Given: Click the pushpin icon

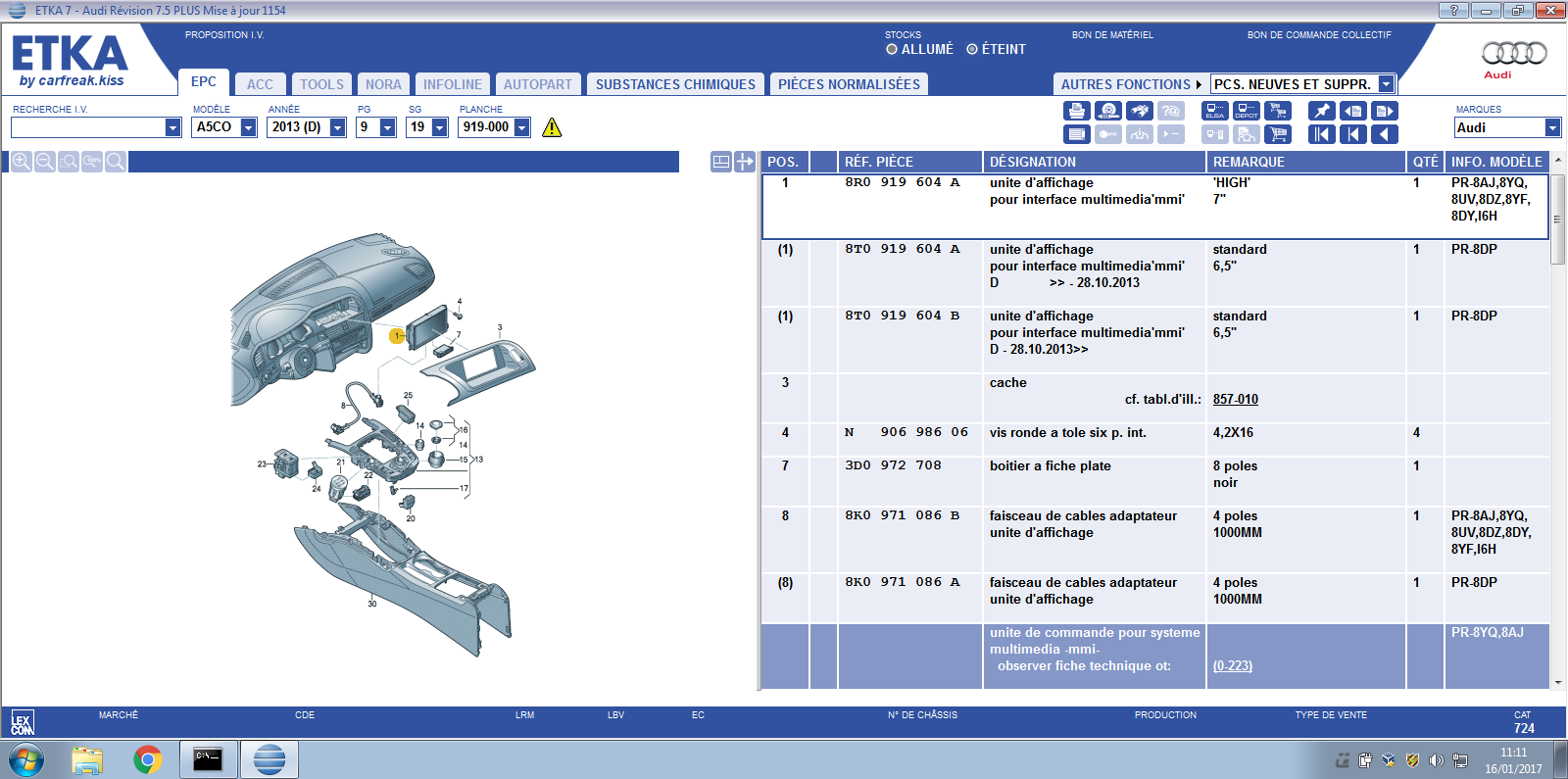Looking at the screenshot, I should tap(1321, 111).
